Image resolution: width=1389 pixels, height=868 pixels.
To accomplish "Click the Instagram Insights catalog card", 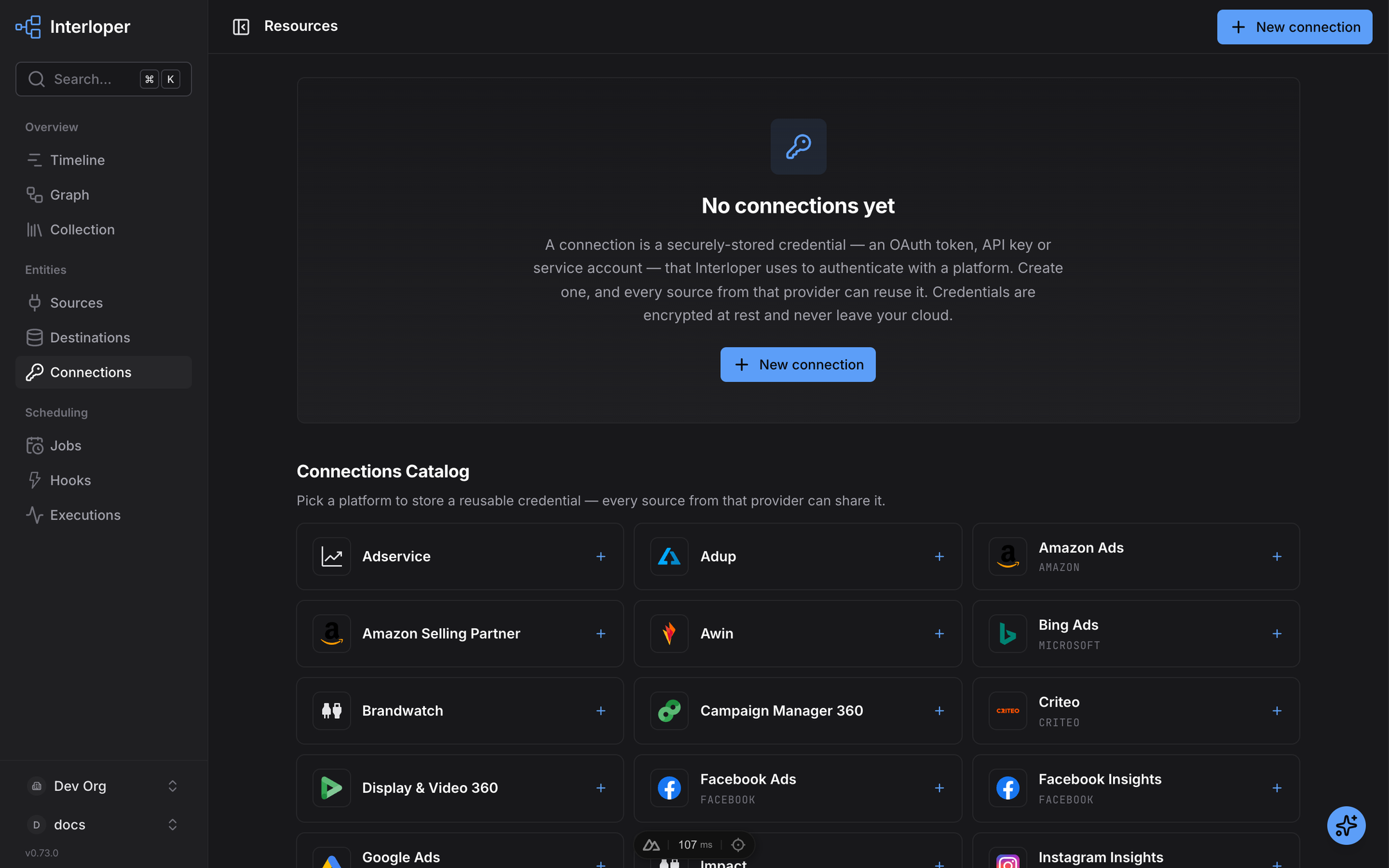I will click(1136, 851).
